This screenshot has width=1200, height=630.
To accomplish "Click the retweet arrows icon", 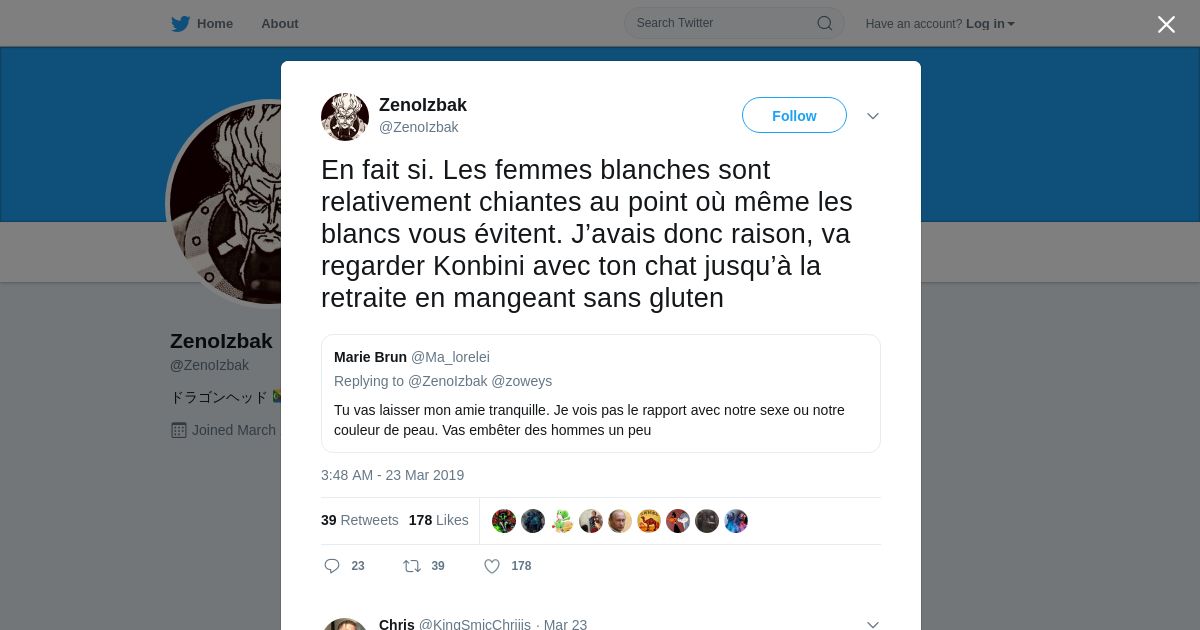I will click(x=412, y=566).
